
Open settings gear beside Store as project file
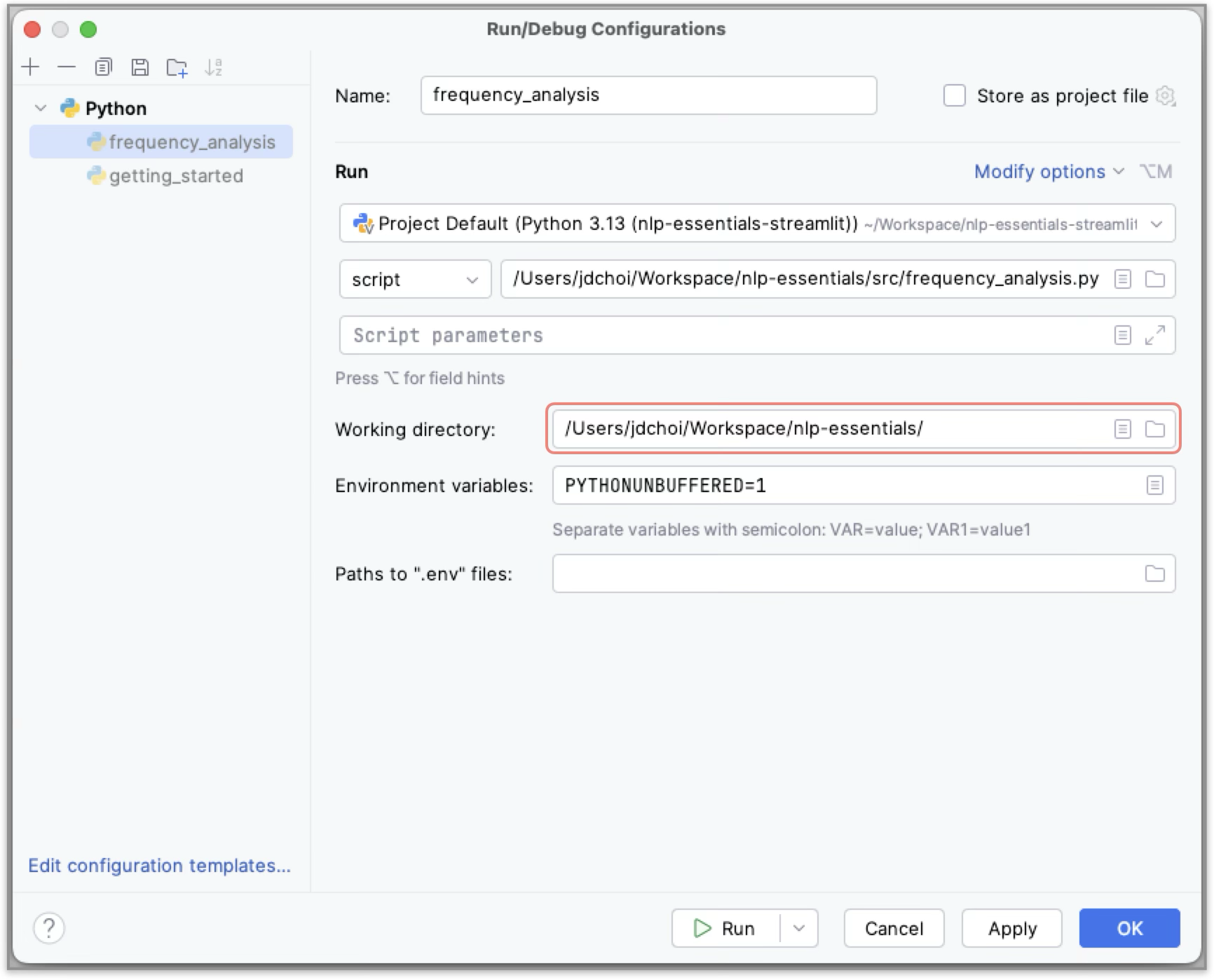point(1166,97)
